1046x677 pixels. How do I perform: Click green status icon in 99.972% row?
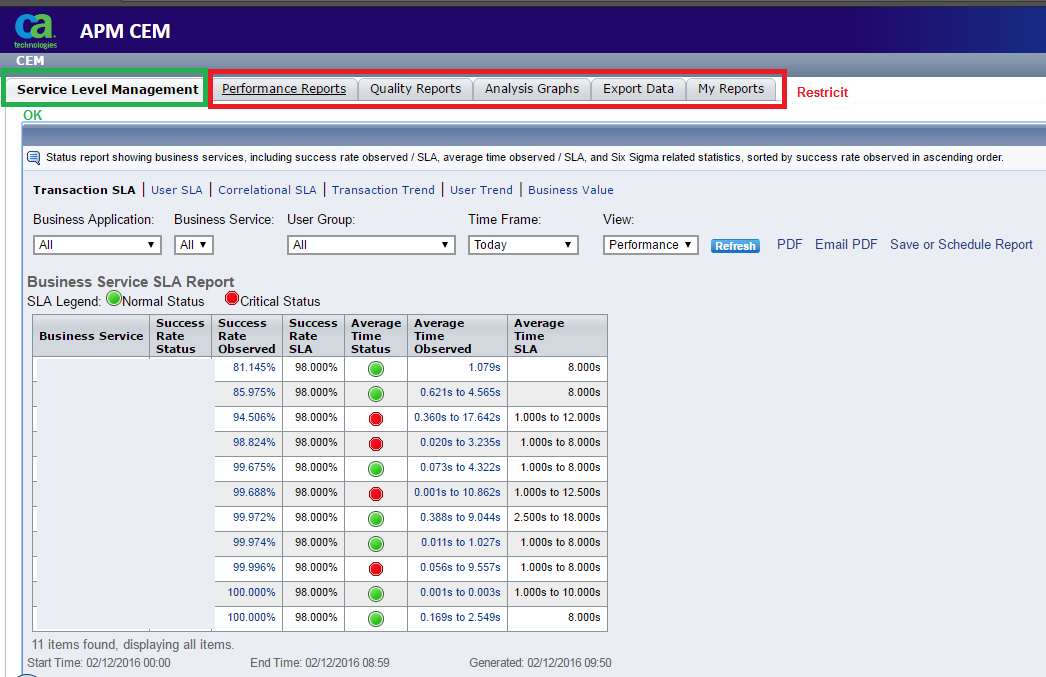click(x=376, y=519)
